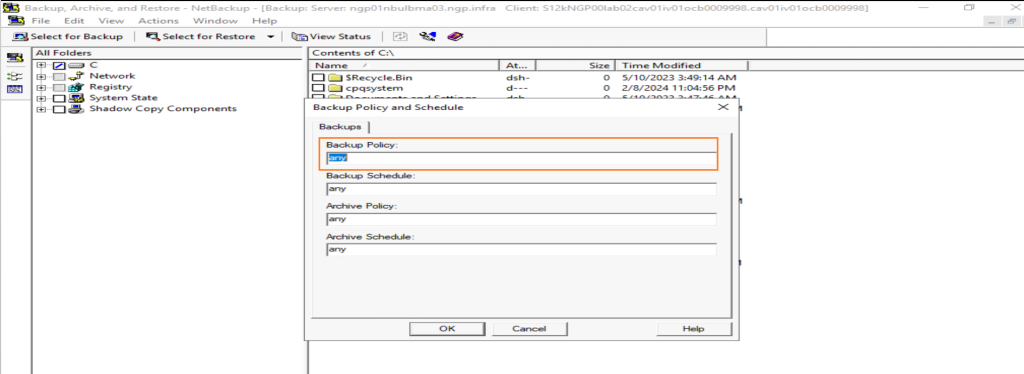
Task: Click the middle tree-view icon in left sidebar
Action: pyautogui.click(x=14, y=75)
